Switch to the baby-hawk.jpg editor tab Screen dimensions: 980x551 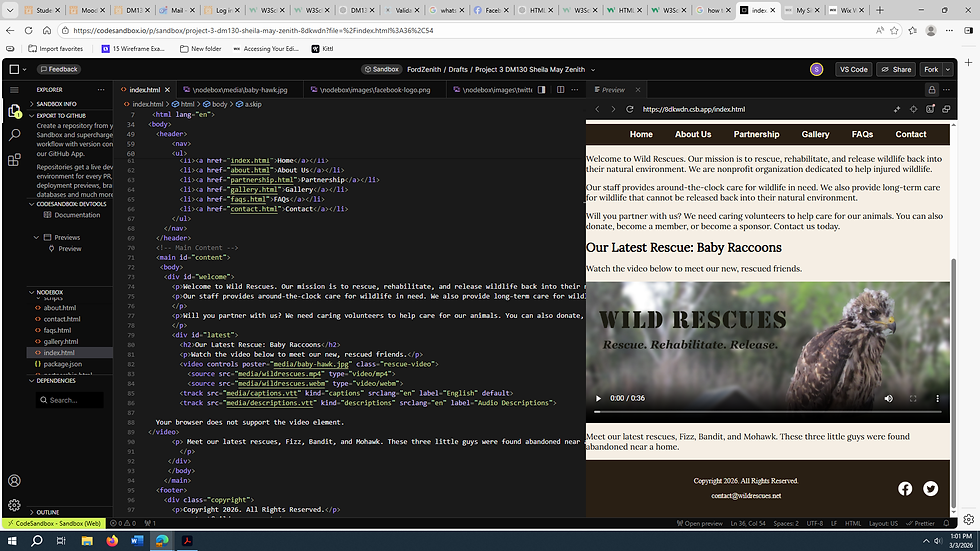(239, 90)
